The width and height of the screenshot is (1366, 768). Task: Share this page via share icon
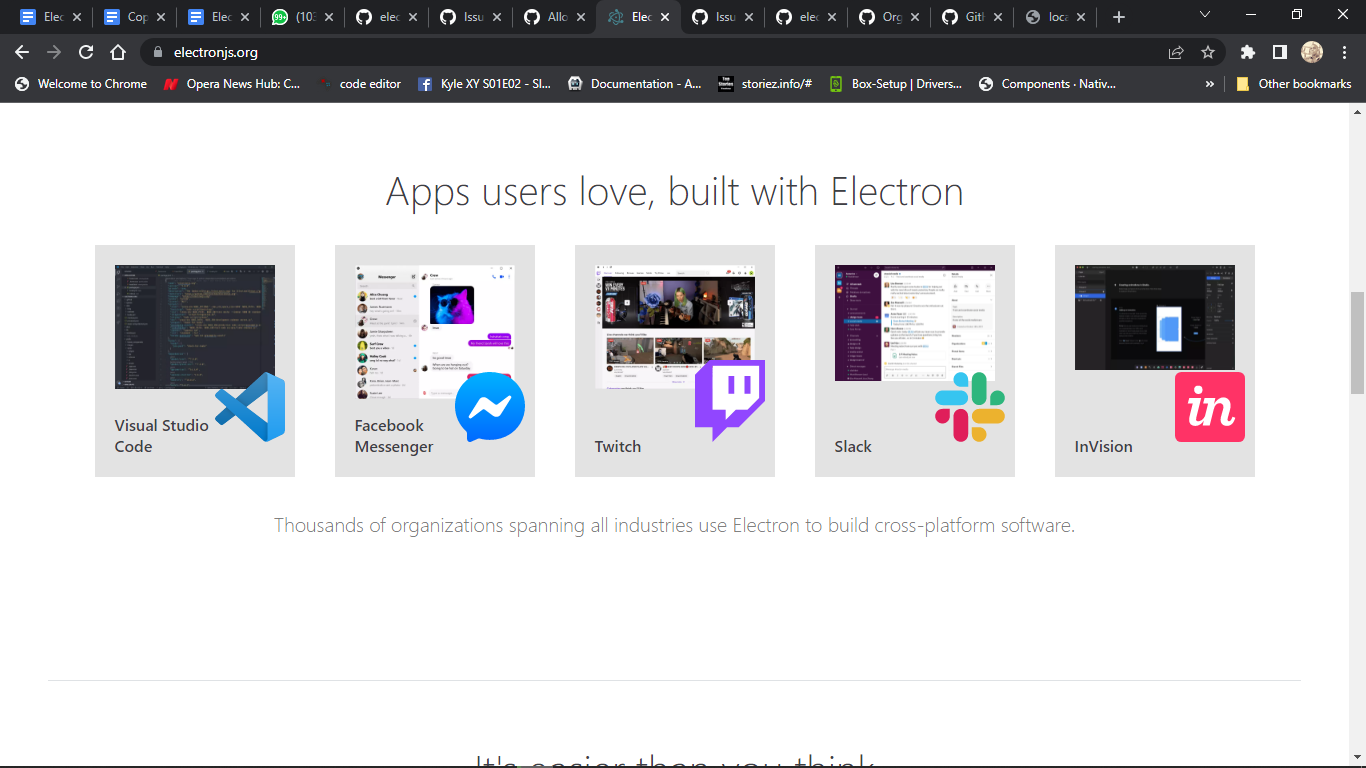pos(1176,52)
